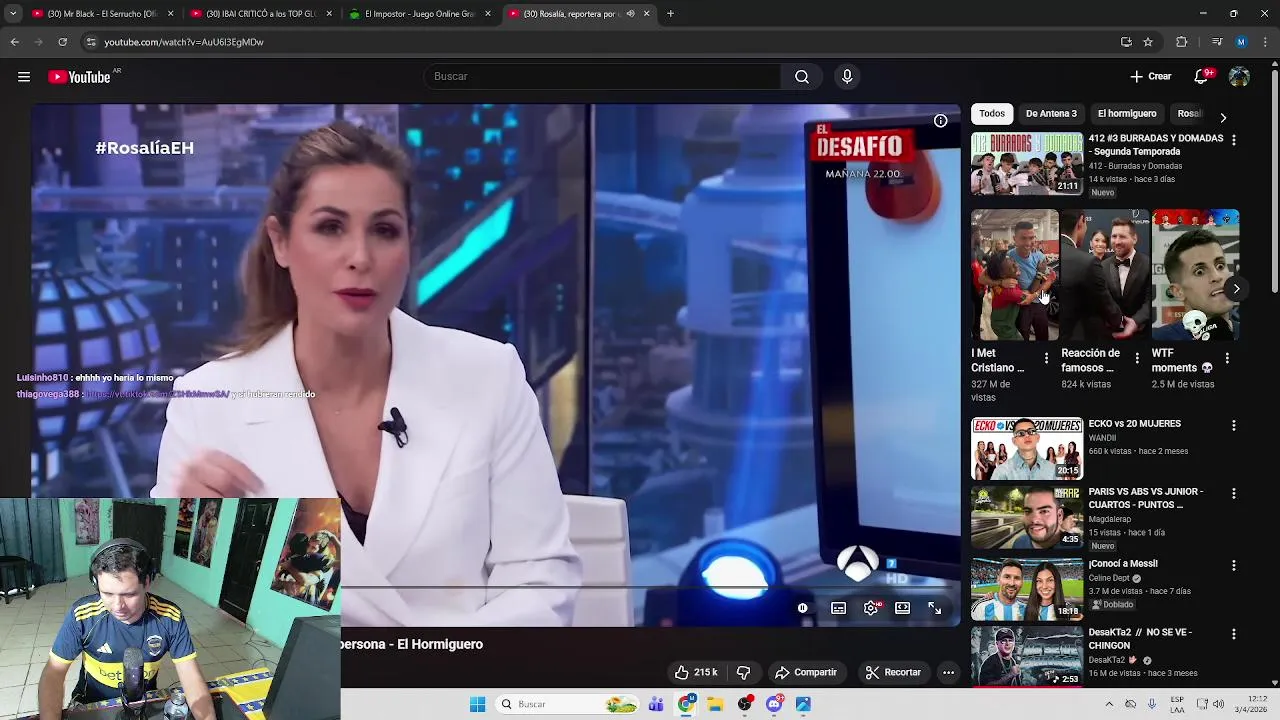The image size is (1280, 720).
Task: Show the video info card icon
Action: 941,121
